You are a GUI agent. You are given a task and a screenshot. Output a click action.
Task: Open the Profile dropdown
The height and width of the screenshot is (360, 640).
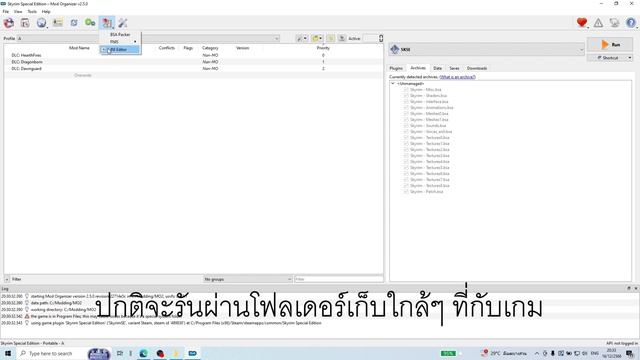(148, 38)
